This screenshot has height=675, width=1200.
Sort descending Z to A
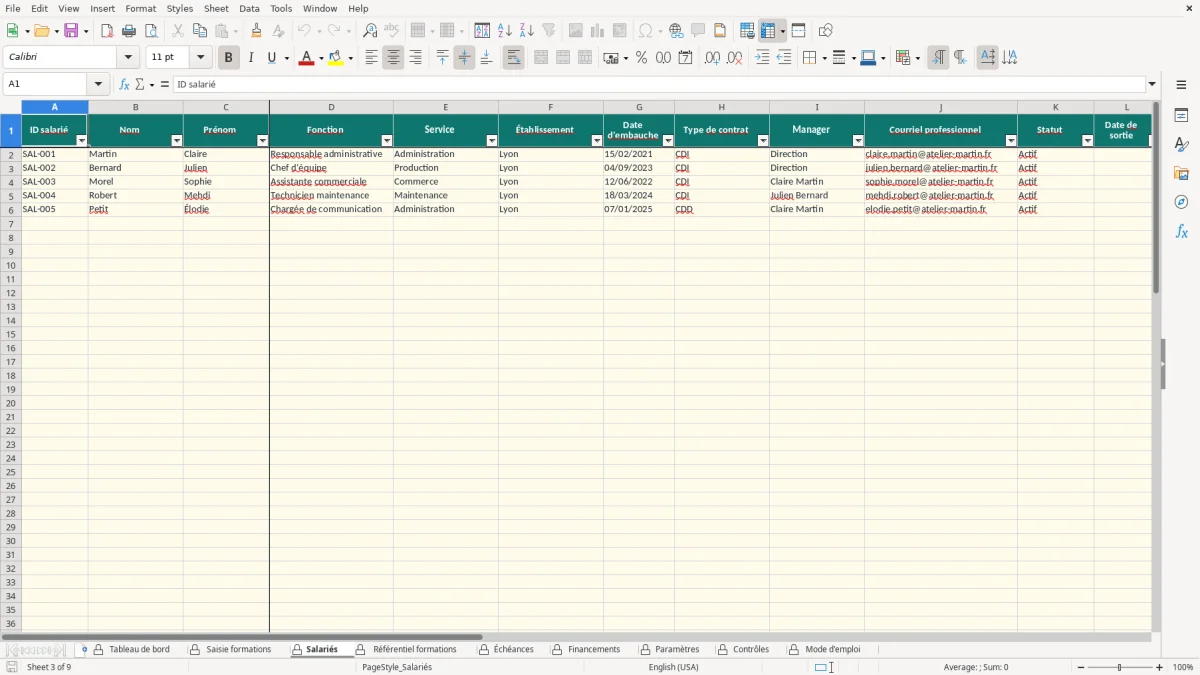(x=527, y=31)
